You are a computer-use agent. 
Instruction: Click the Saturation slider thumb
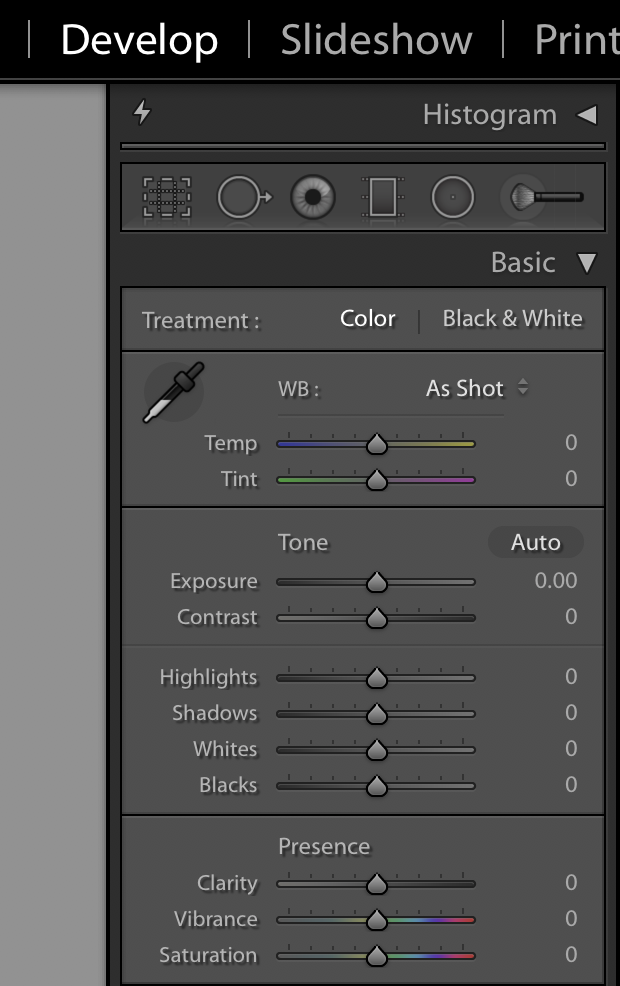pyautogui.click(x=376, y=956)
